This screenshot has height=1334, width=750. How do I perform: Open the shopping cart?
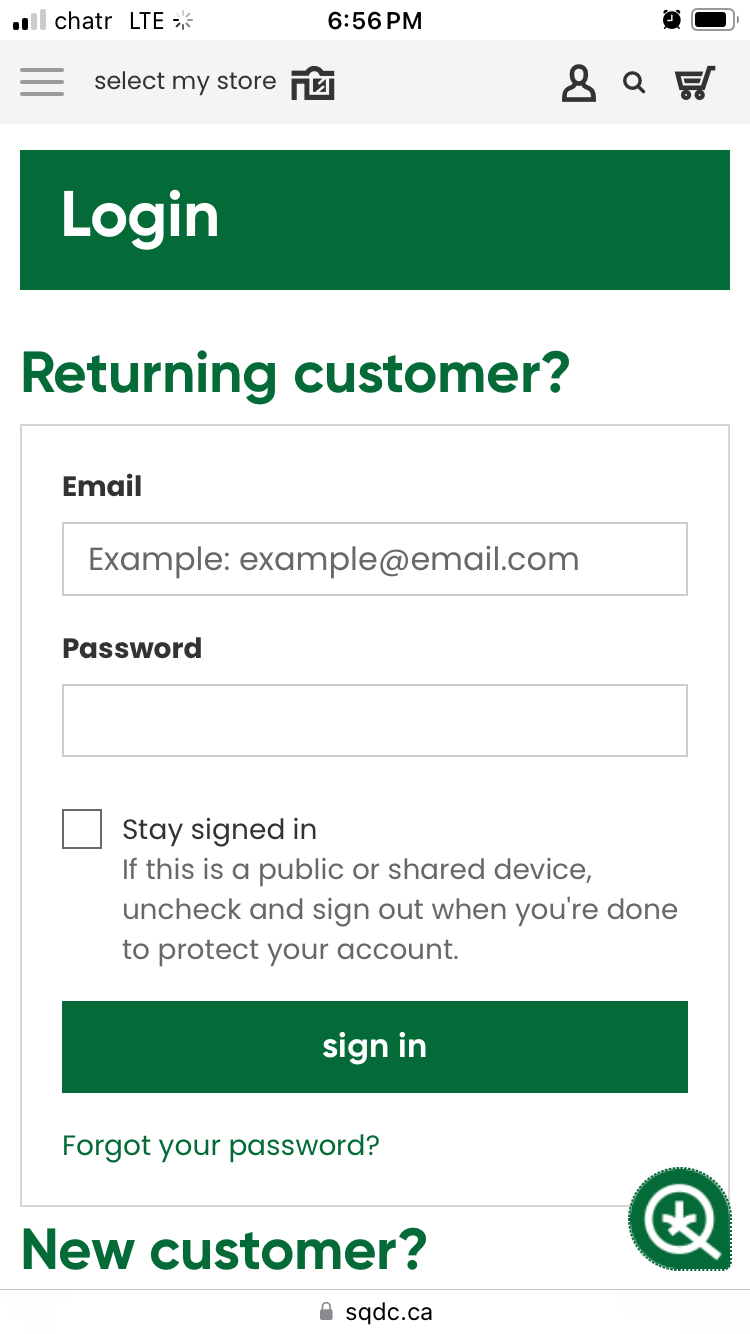tap(696, 83)
